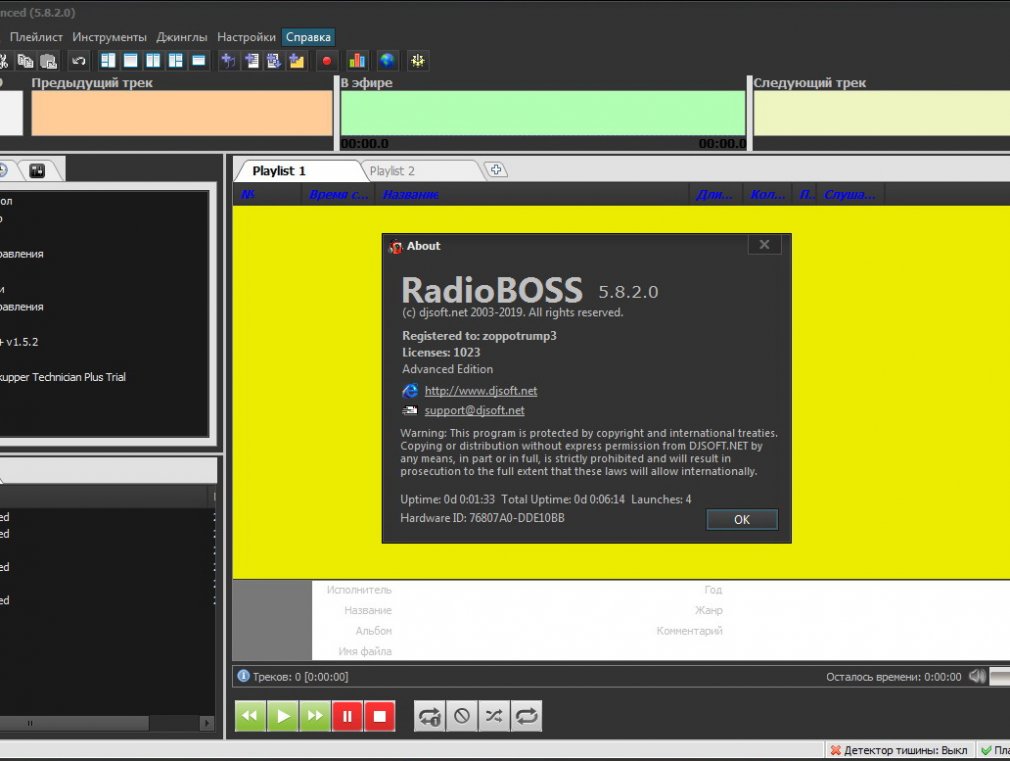This screenshot has height=761, width=1010.
Task: Click the red stop button
Action: (x=379, y=716)
